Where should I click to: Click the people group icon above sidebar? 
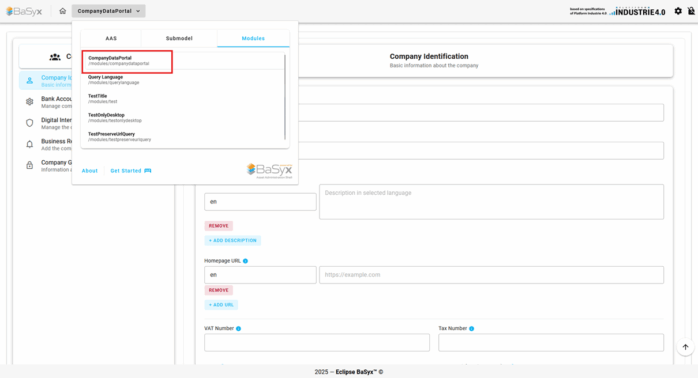coord(55,57)
